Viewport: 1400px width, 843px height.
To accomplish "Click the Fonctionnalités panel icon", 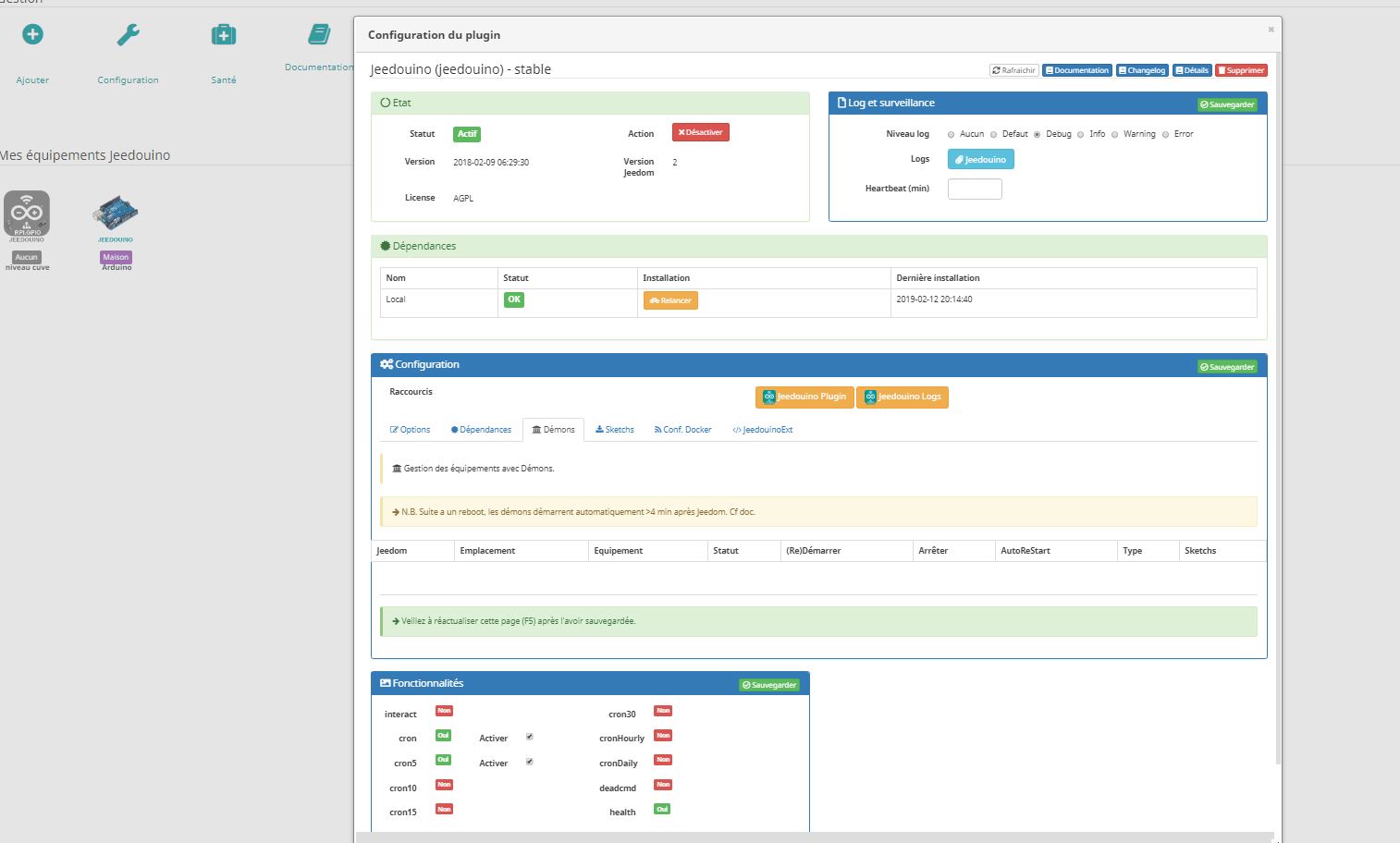I will (386, 683).
